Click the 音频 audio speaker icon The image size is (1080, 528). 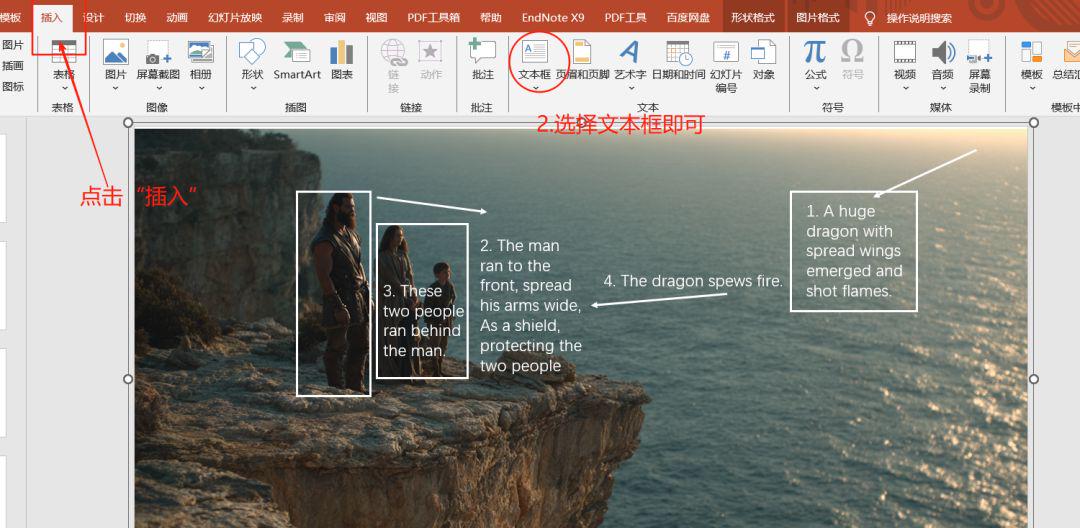pos(943,52)
